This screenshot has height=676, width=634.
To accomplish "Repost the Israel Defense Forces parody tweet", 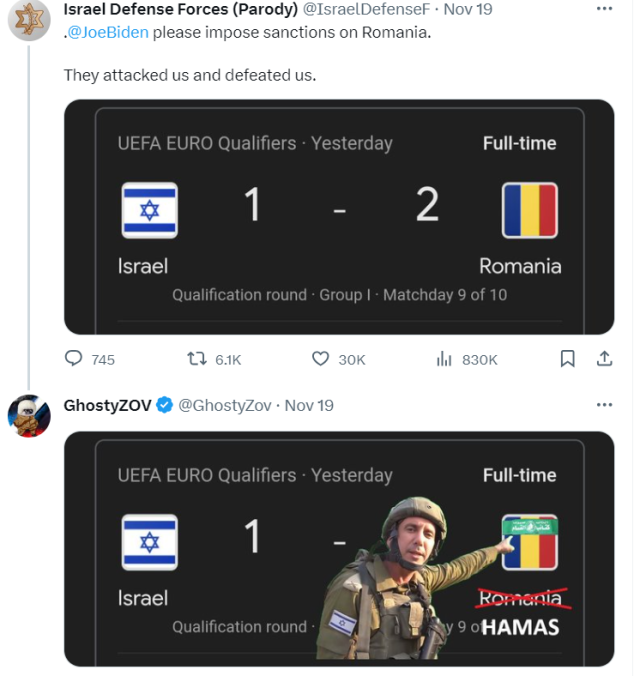I will pos(196,359).
